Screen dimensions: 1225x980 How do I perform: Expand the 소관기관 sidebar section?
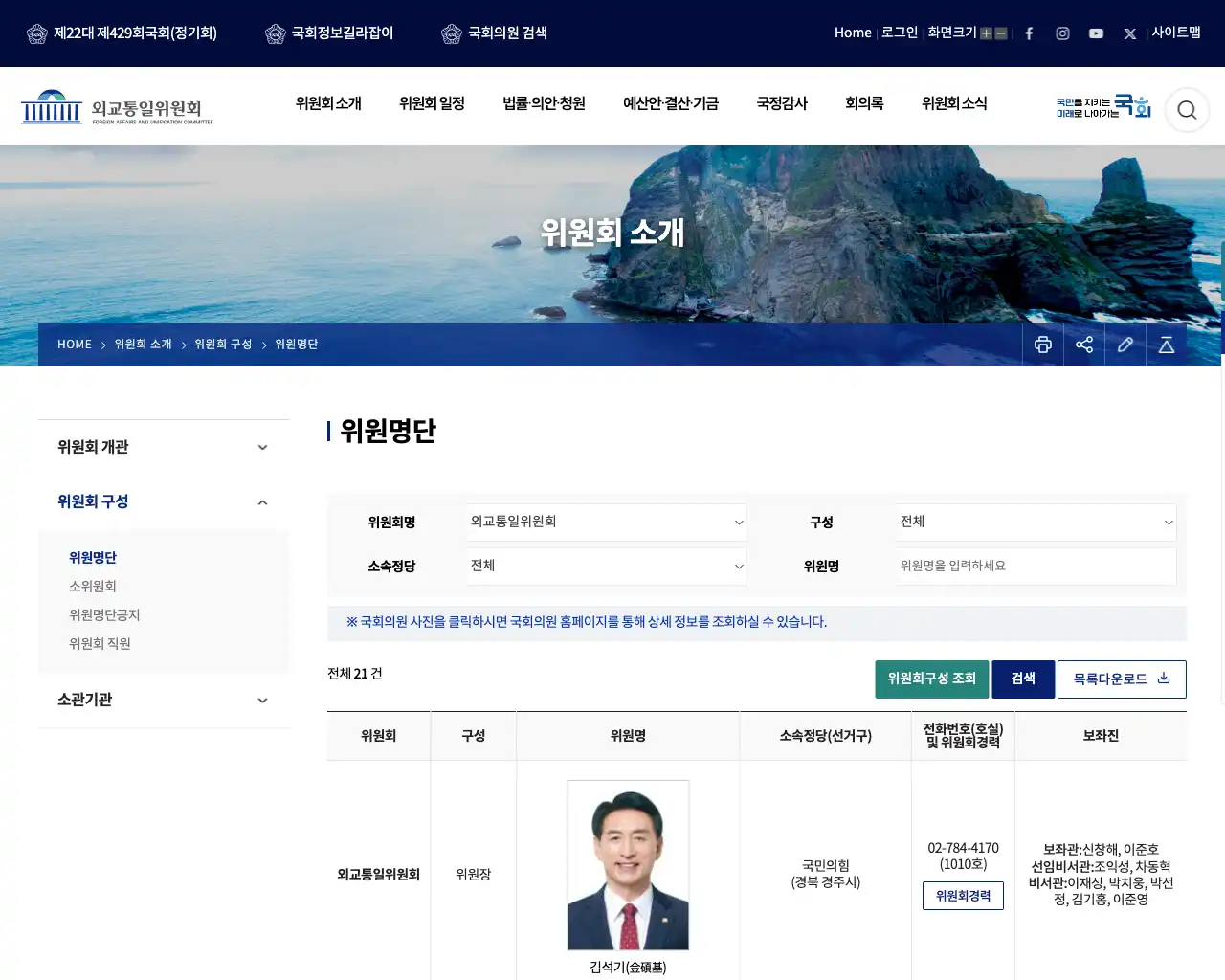tap(164, 700)
